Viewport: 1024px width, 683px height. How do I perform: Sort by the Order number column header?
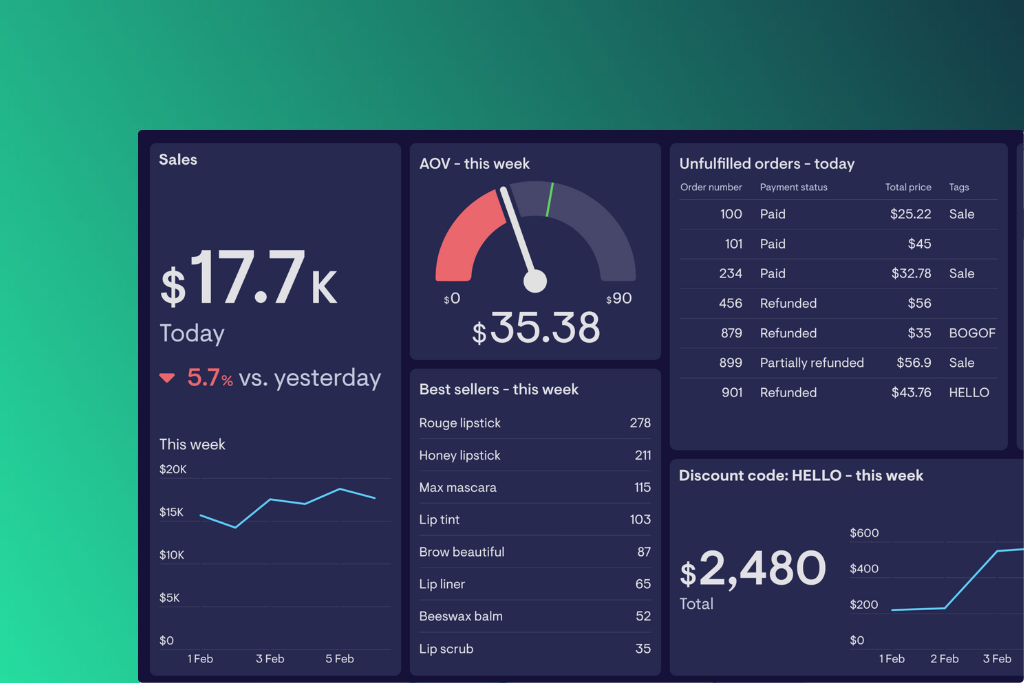711,187
